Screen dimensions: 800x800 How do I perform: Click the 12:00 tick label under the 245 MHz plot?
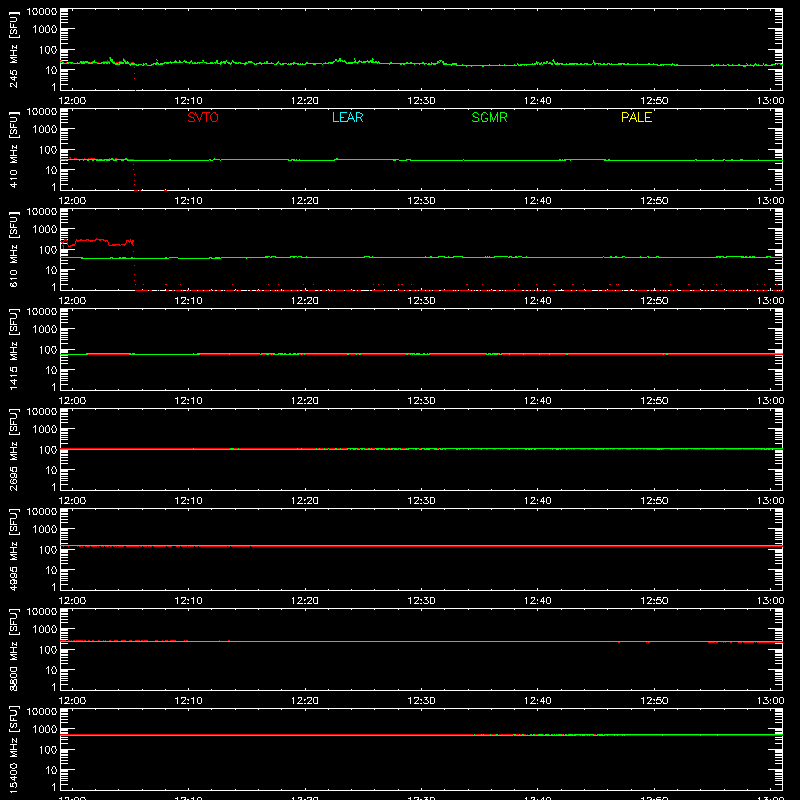[x=72, y=101]
